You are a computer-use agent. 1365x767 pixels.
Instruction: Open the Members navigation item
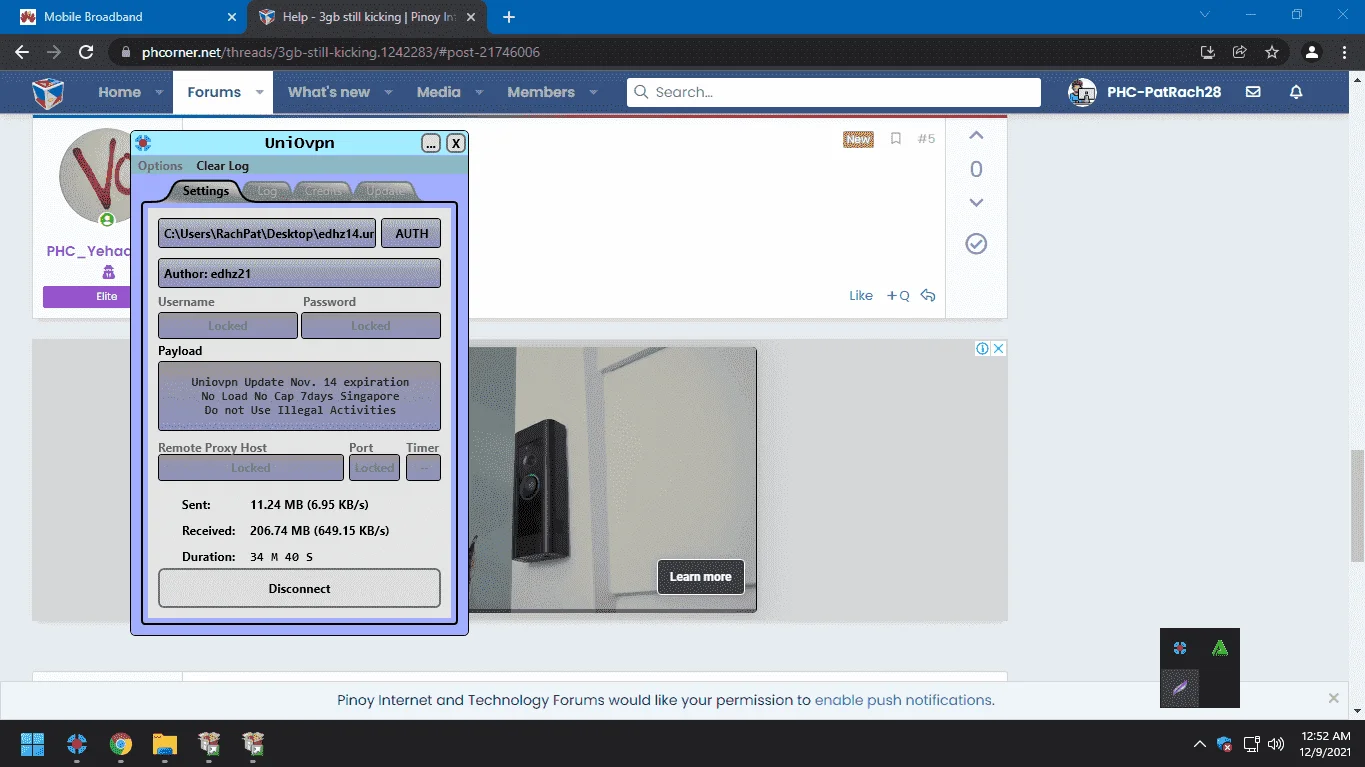click(541, 92)
